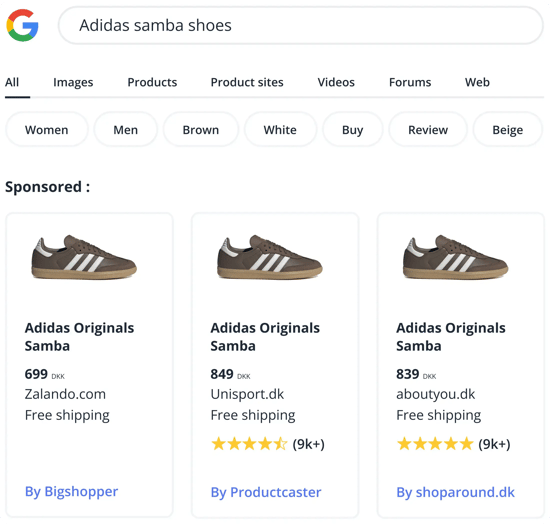
Task: Open Adidas Originals Samba title for aboutyou.dk
Action: pos(451,337)
